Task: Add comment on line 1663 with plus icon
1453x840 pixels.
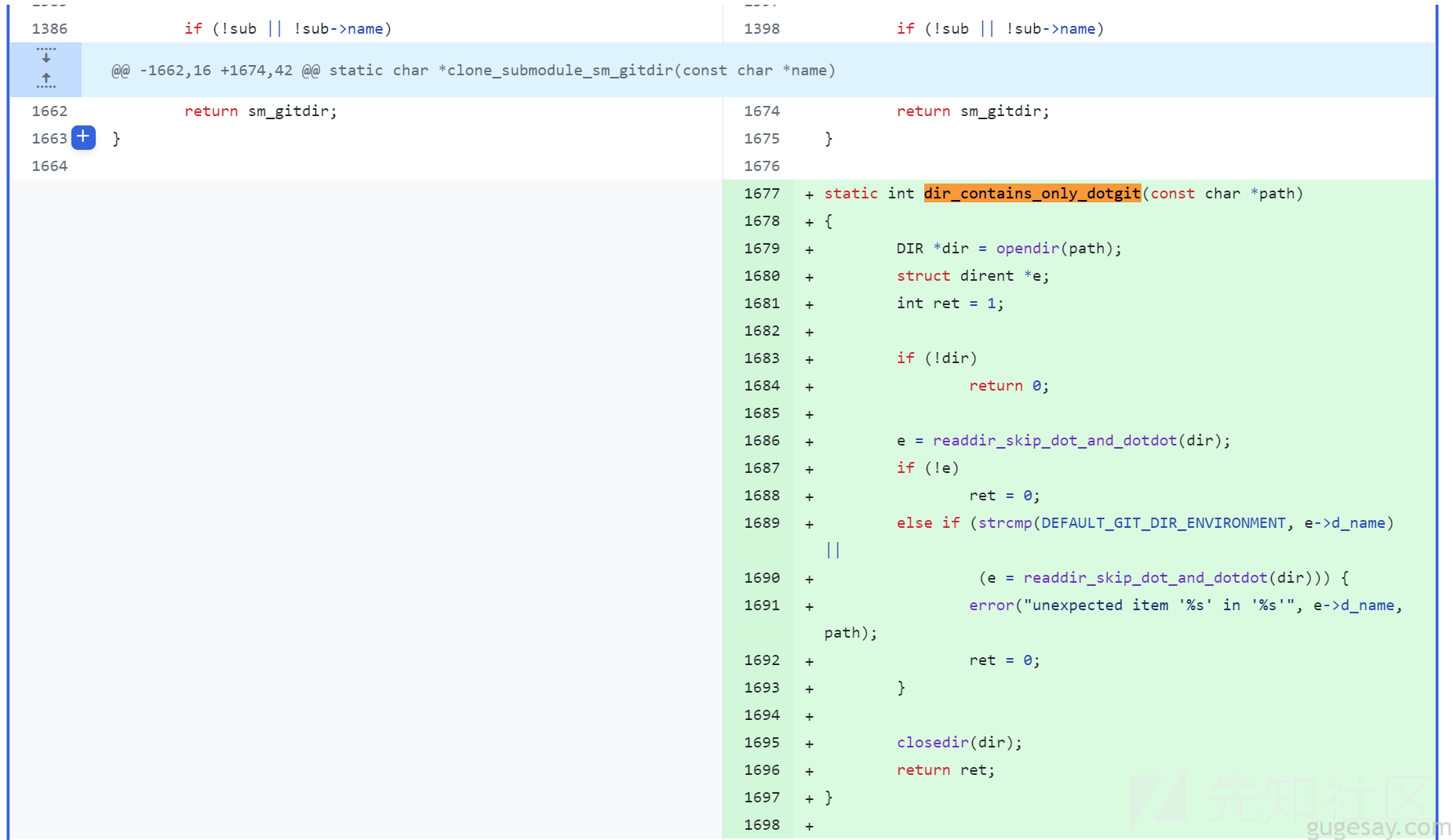Action: point(83,137)
